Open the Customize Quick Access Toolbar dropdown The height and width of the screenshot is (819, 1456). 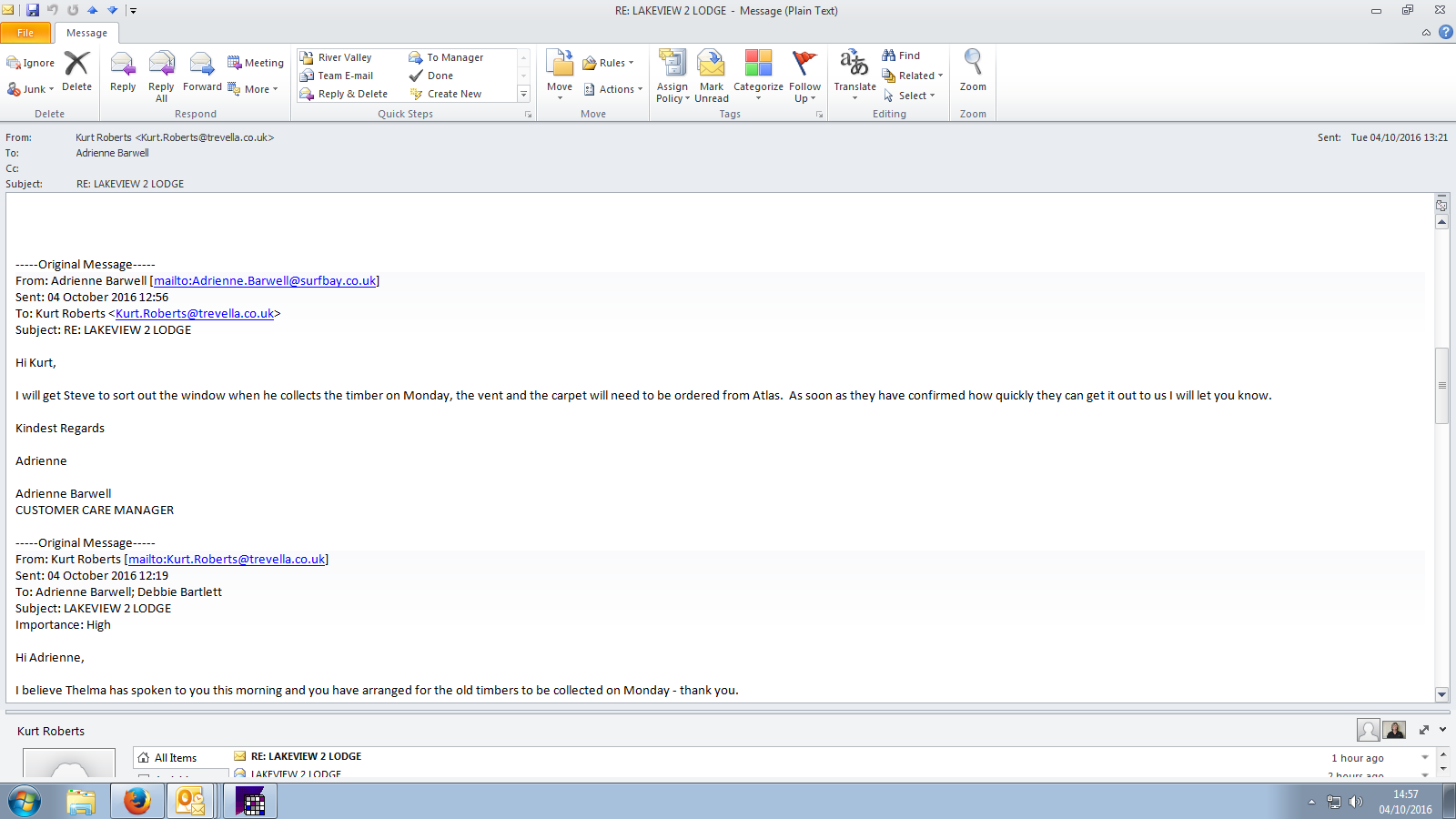pyautogui.click(x=133, y=10)
